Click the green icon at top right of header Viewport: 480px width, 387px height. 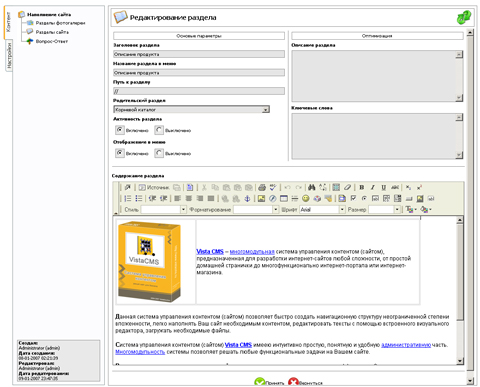coord(464,17)
